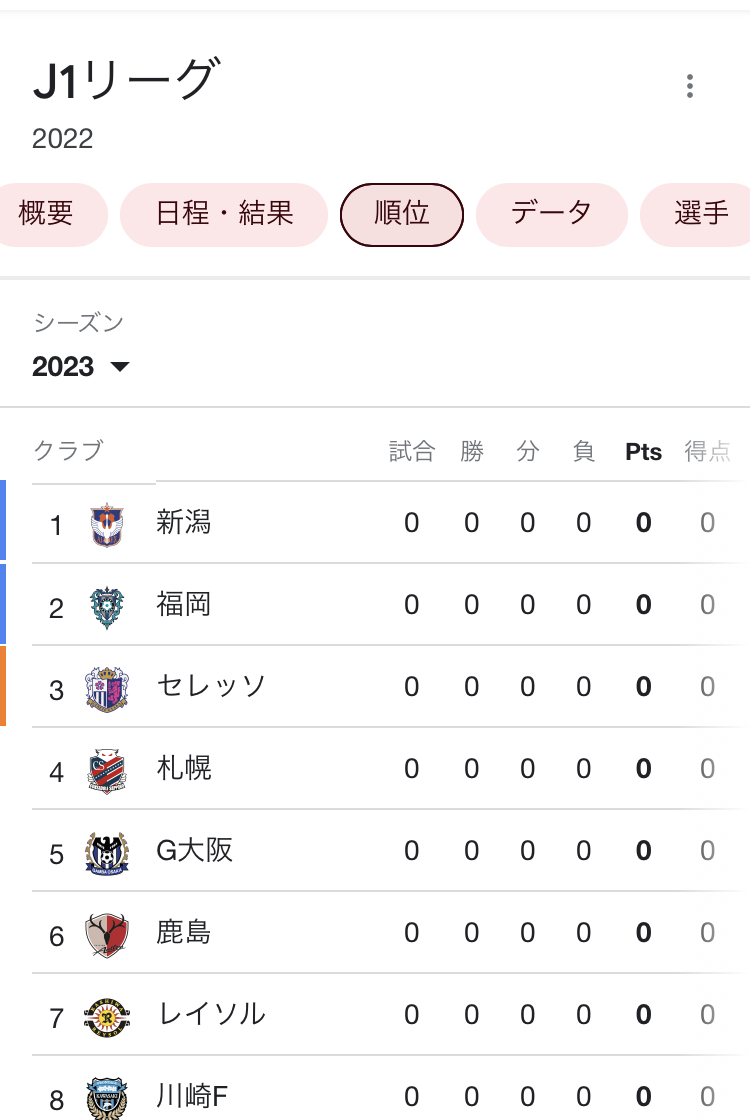Open the 新潟 team name link

184,522
